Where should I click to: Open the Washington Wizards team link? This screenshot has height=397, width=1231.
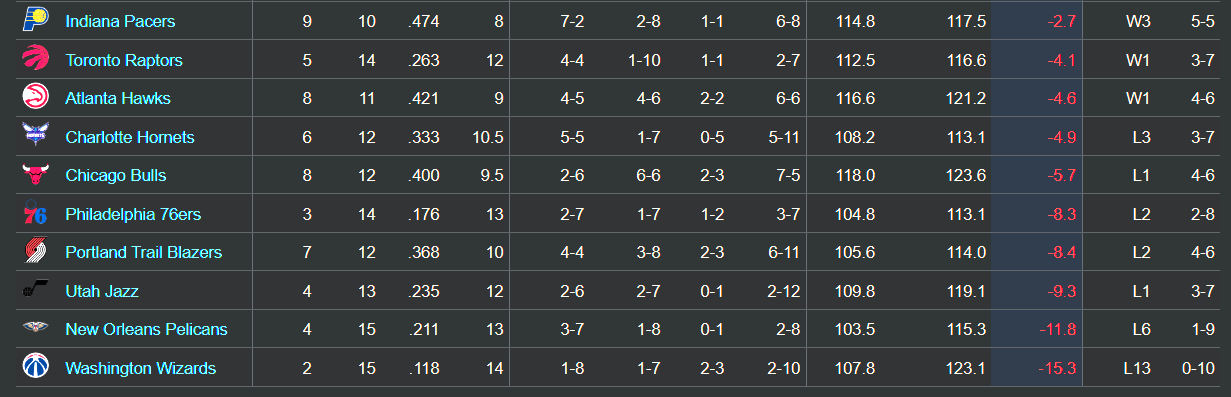click(x=141, y=368)
